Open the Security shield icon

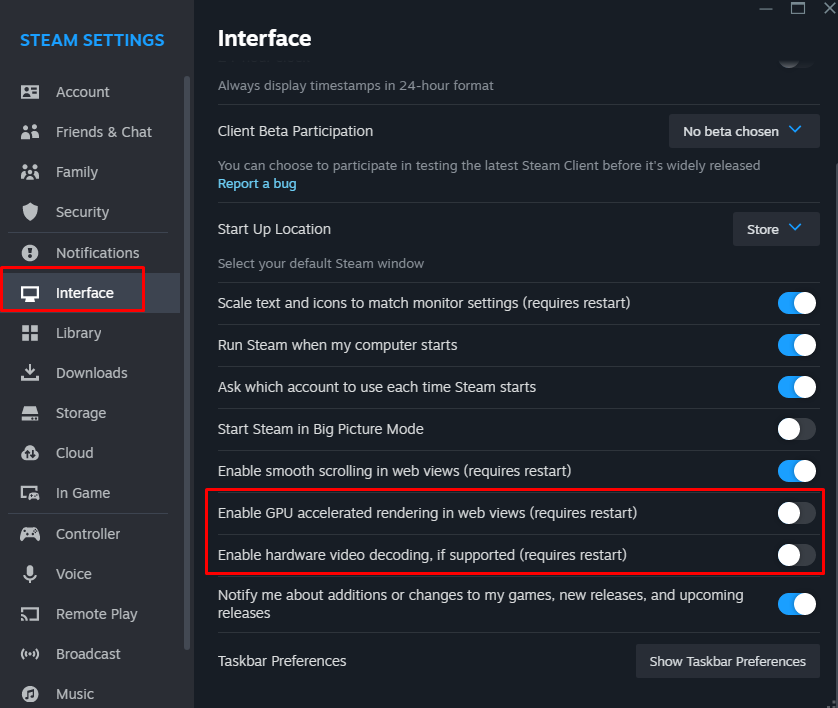click(30, 212)
